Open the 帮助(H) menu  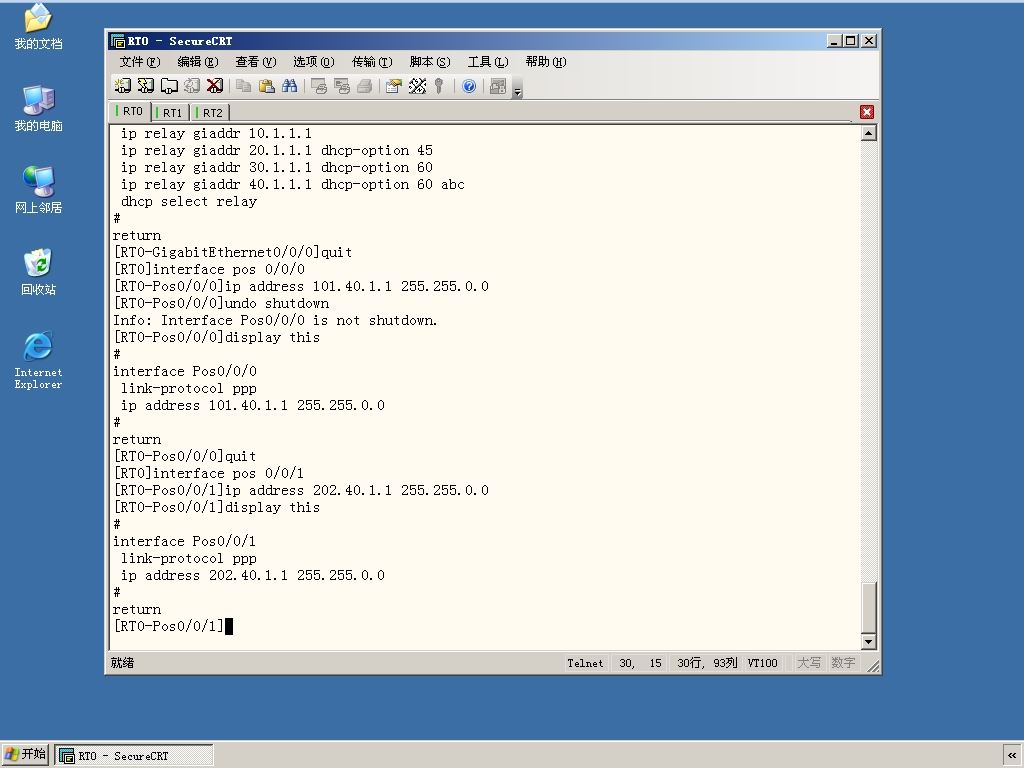[x=546, y=61]
